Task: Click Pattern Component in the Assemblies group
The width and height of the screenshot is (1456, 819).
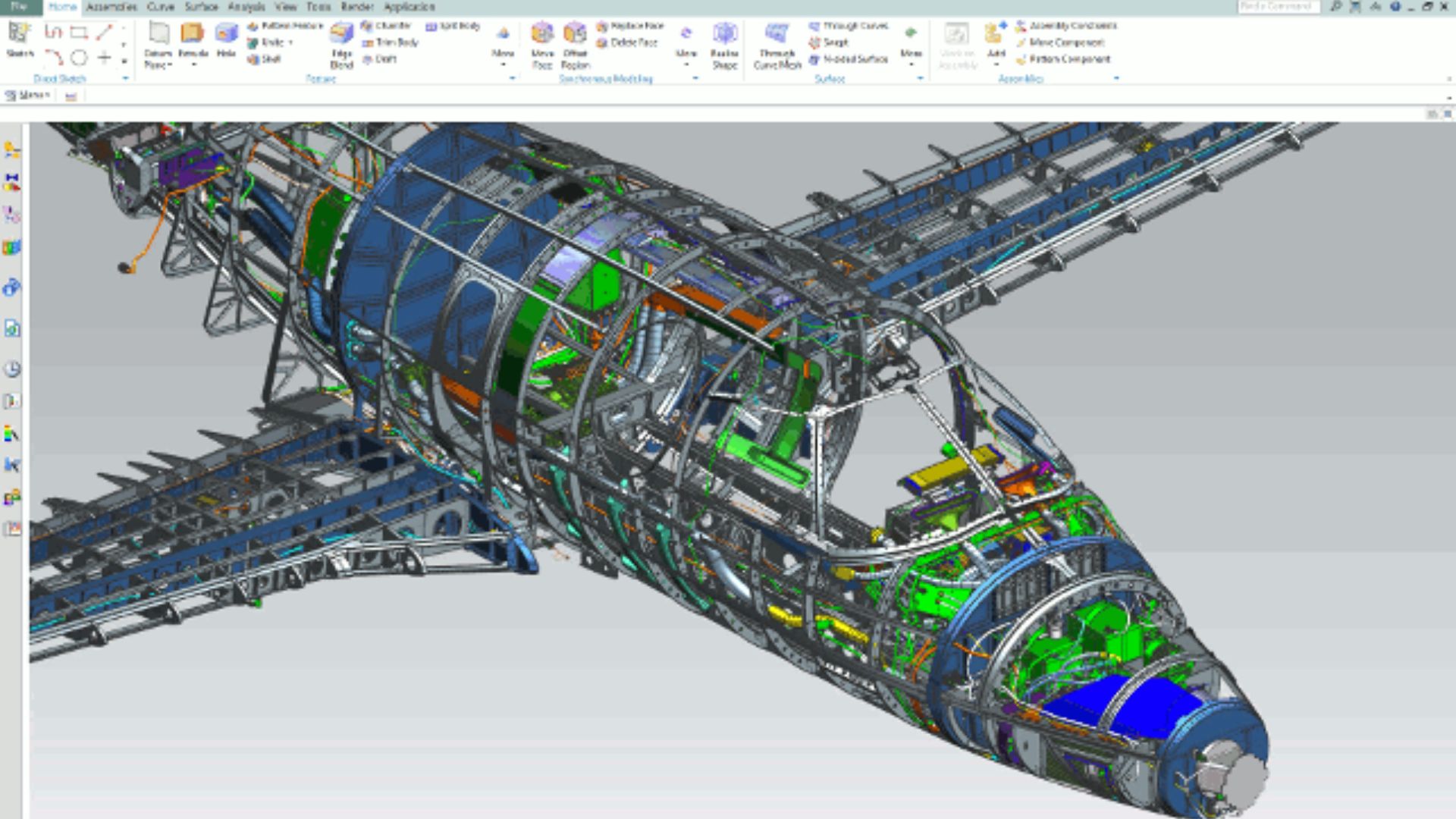Action: [x=1067, y=59]
